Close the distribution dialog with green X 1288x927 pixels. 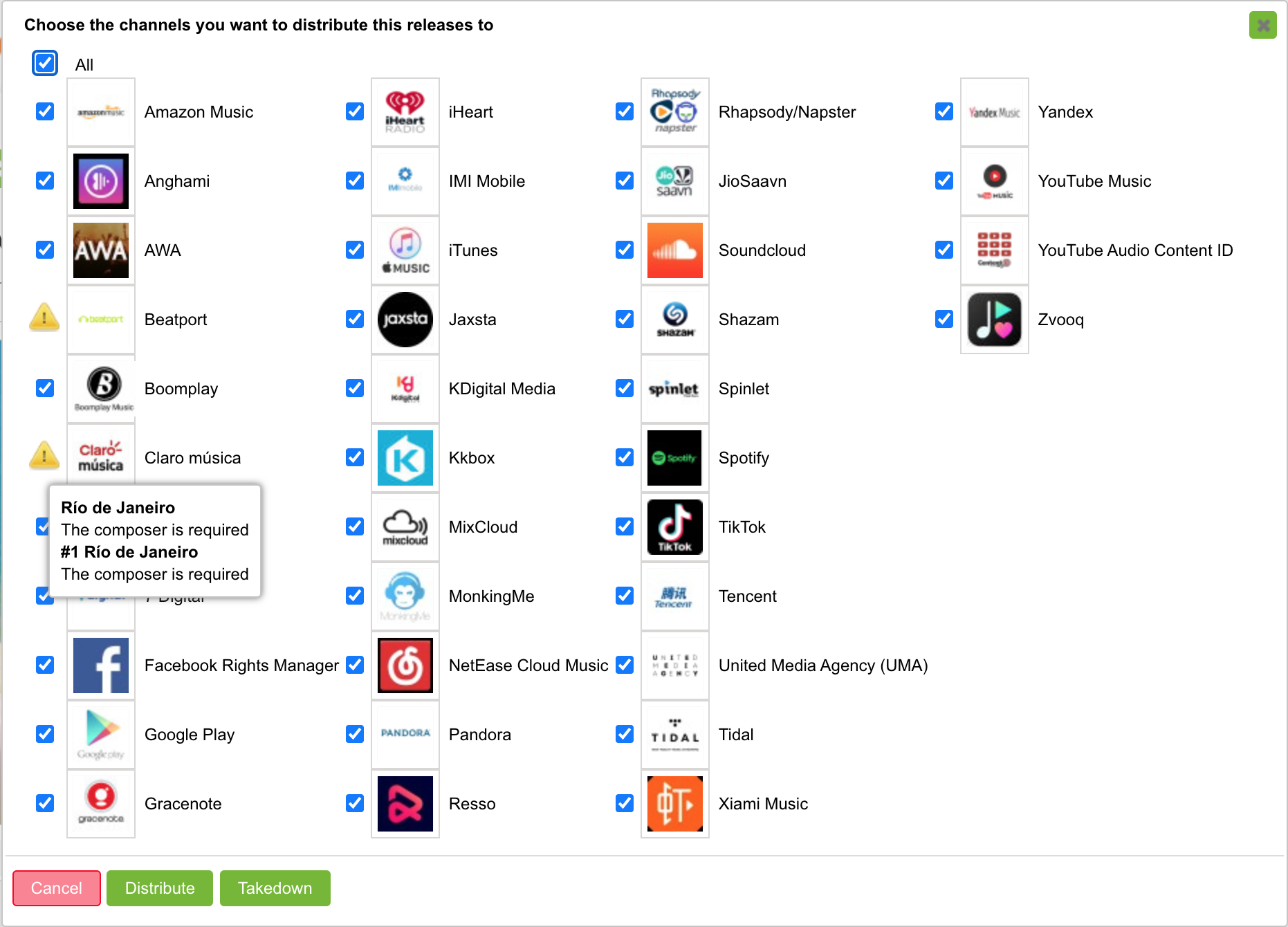click(x=1263, y=26)
